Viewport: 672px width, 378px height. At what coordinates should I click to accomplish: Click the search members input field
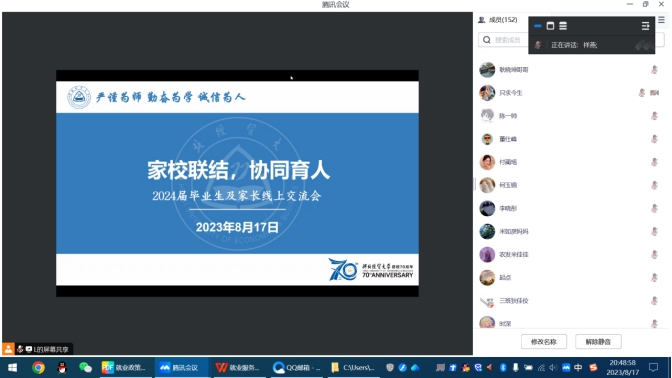tap(503, 40)
